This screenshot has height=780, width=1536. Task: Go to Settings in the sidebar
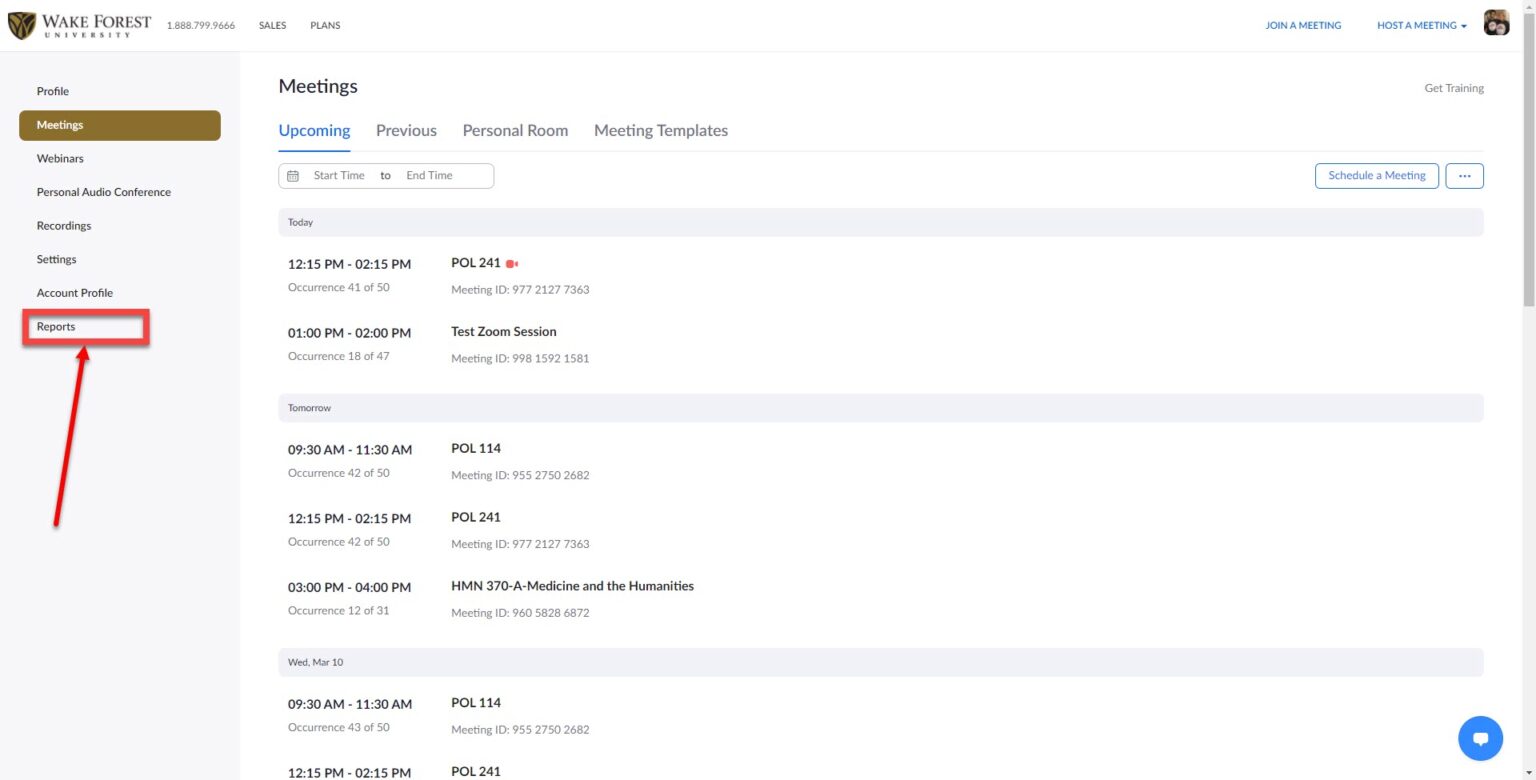tap(56, 259)
